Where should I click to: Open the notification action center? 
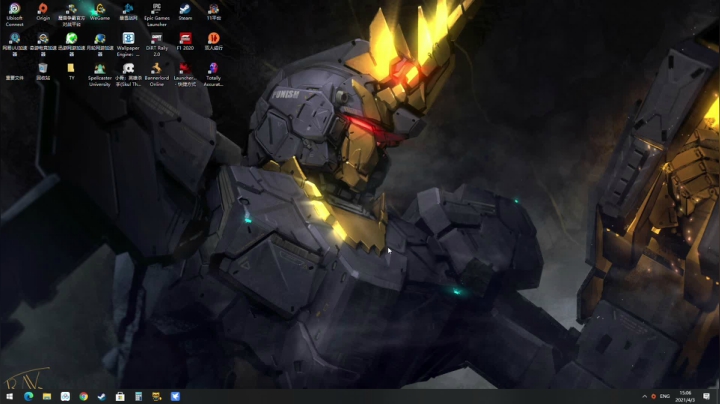[706, 397]
